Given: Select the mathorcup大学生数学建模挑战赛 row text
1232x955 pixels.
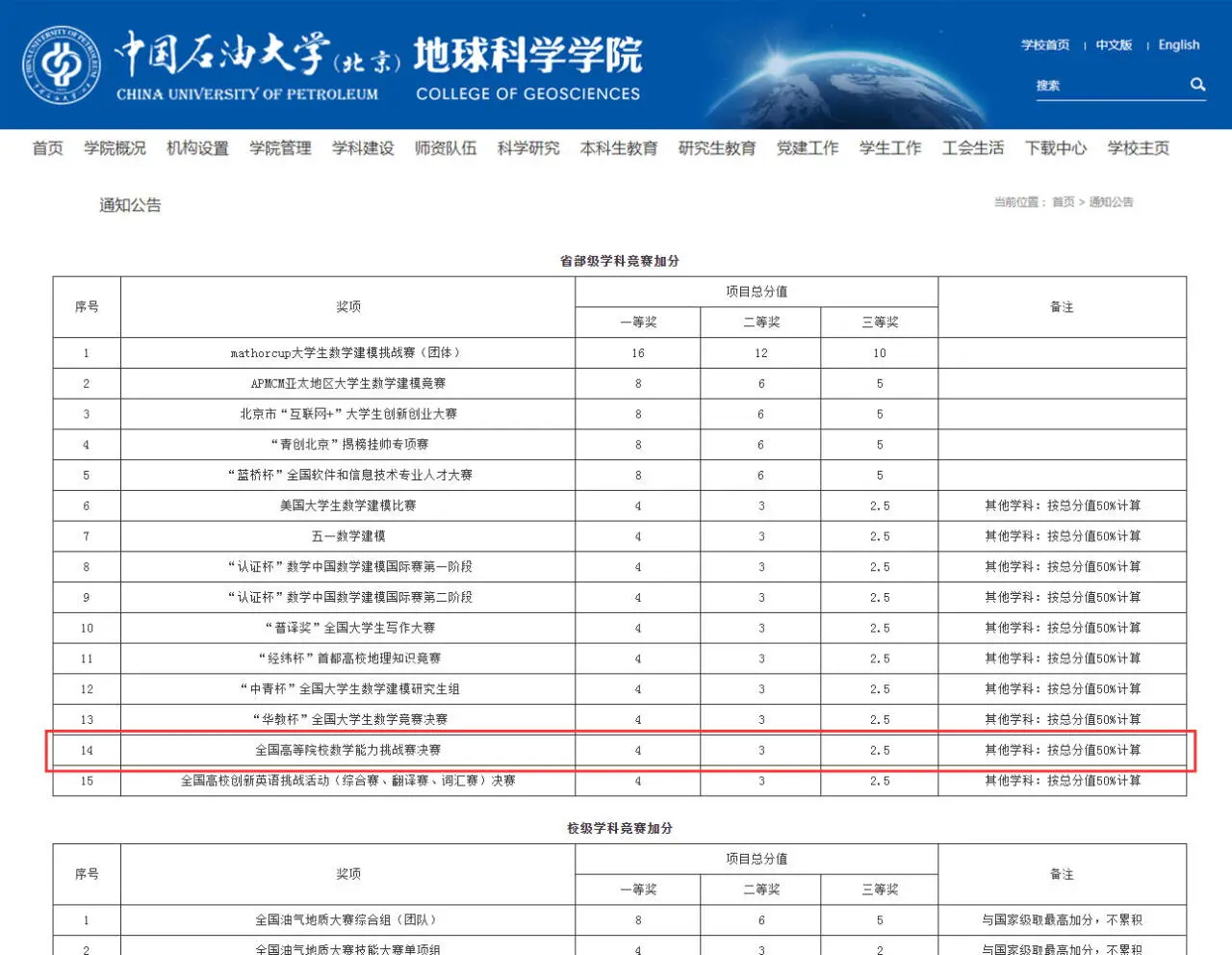Looking at the screenshot, I should click(346, 353).
